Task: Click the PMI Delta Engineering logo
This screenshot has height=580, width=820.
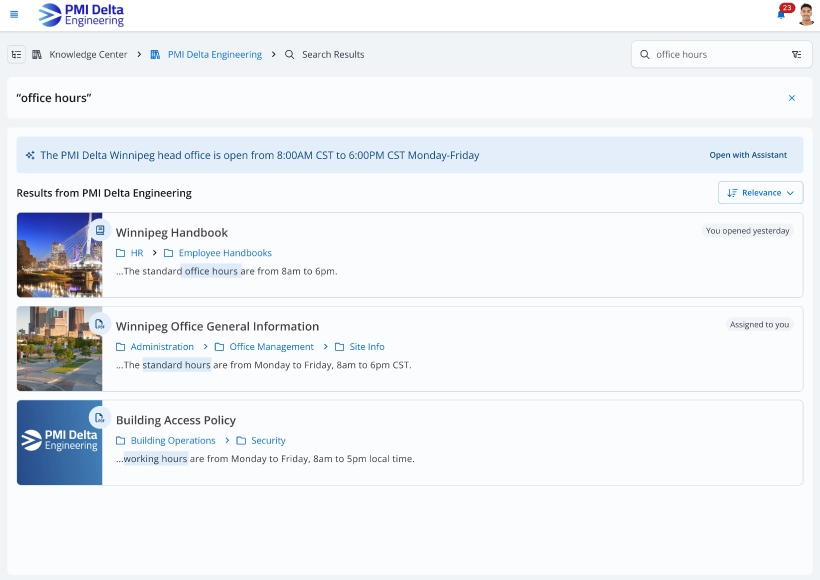Action: pos(82,15)
